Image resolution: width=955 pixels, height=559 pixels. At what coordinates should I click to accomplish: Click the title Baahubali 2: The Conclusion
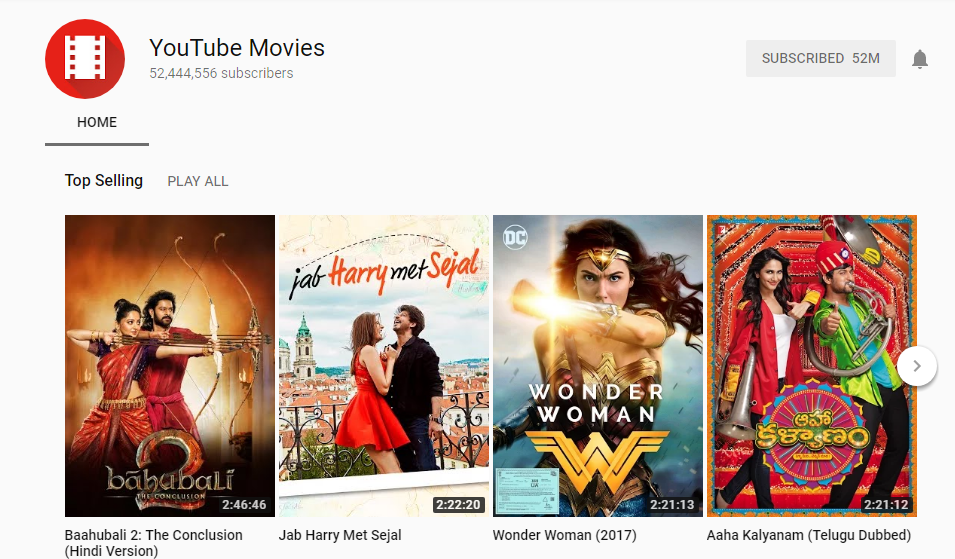153,543
